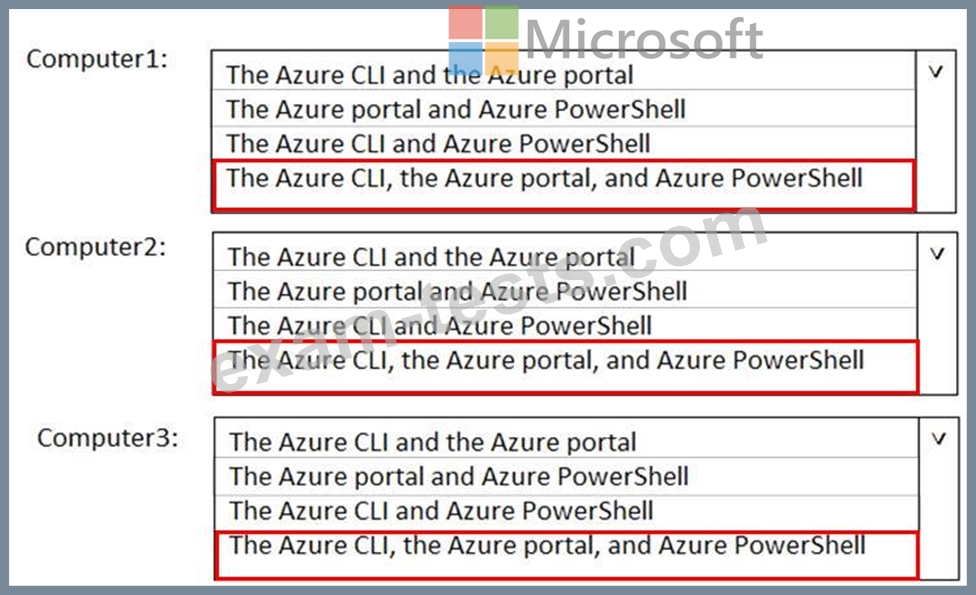Pick 'The Azure CLI and Azure PowerShell' for Computer3
The width and height of the screenshot is (976, 595).
[x=440, y=510]
